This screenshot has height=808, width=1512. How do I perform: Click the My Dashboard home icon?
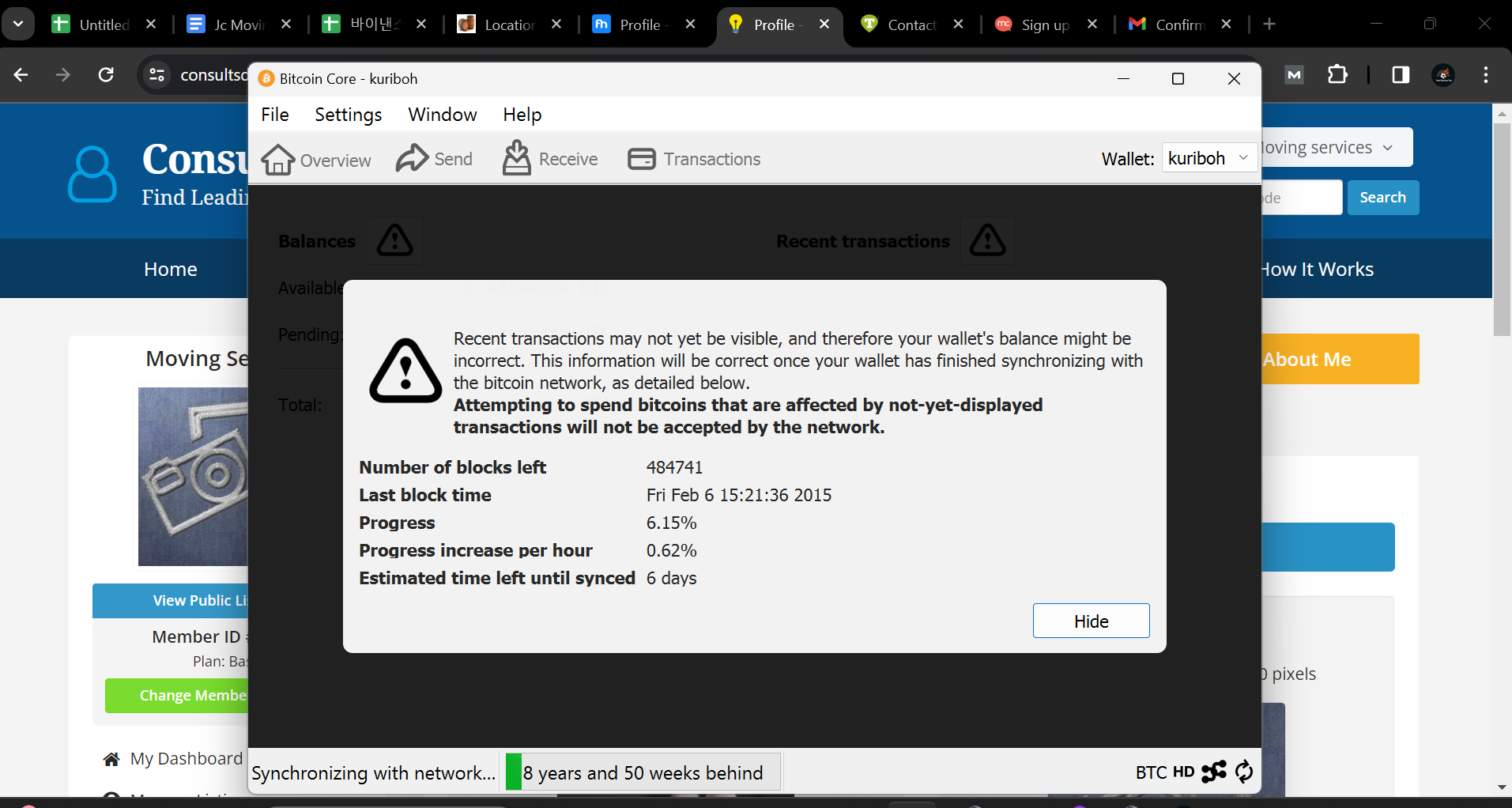pyautogui.click(x=111, y=760)
